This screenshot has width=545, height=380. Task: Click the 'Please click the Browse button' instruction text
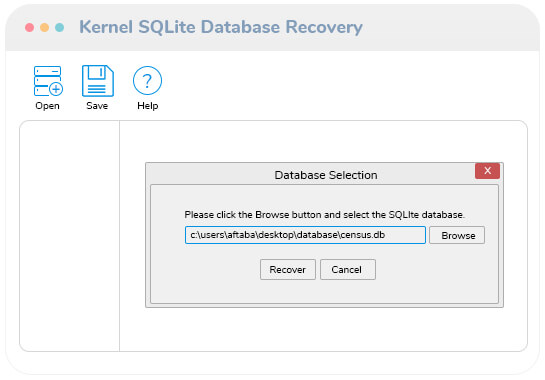click(324, 215)
